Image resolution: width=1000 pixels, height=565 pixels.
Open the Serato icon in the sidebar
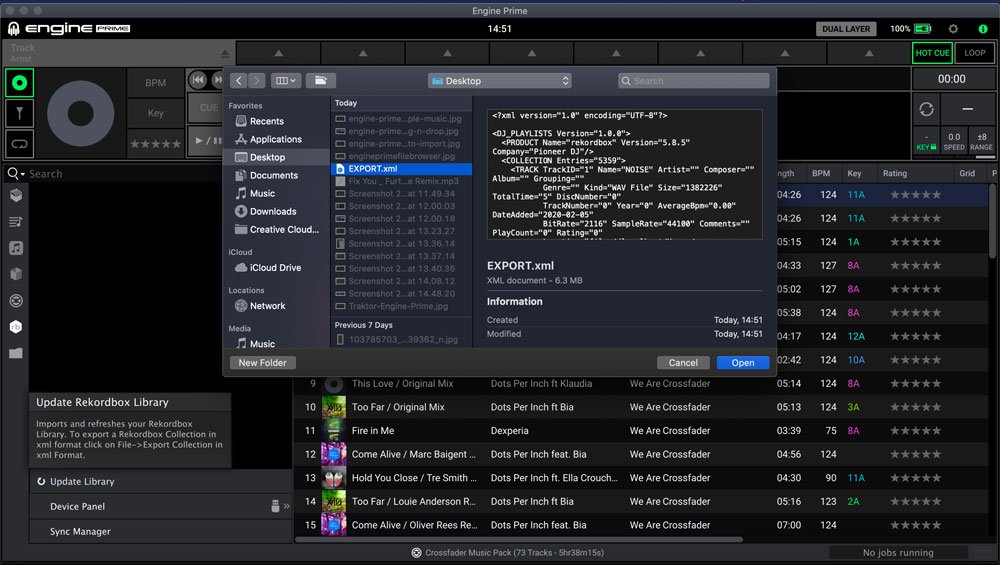(16, 300)
